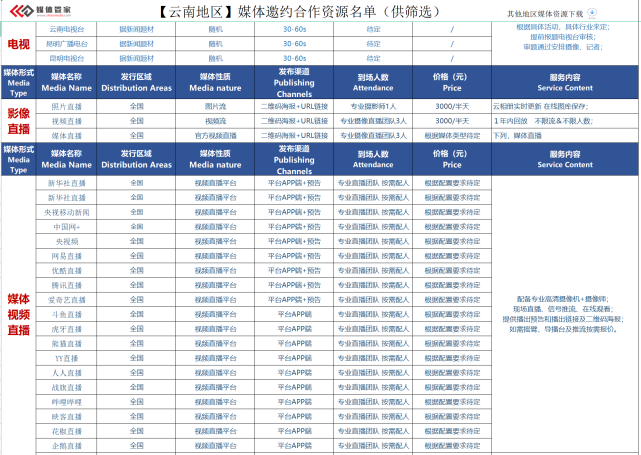Click the 影像直播 category cell

(x=18, y=120)
